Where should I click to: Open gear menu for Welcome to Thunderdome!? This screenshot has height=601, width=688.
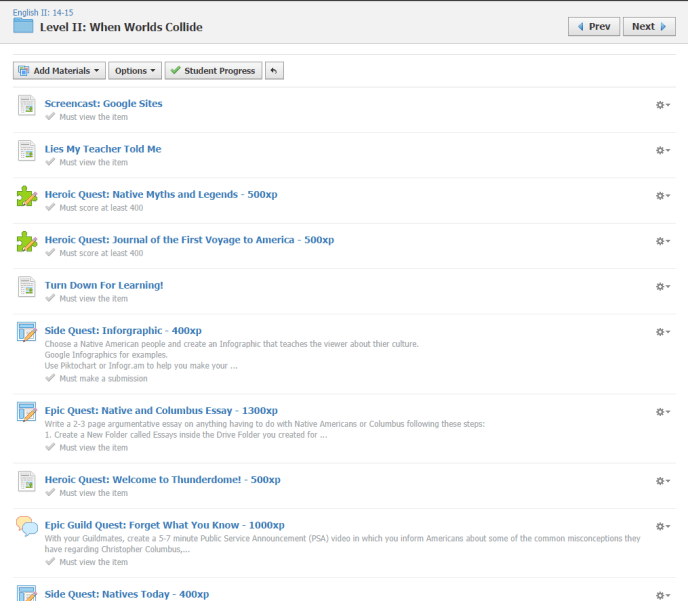coord(663,481)
